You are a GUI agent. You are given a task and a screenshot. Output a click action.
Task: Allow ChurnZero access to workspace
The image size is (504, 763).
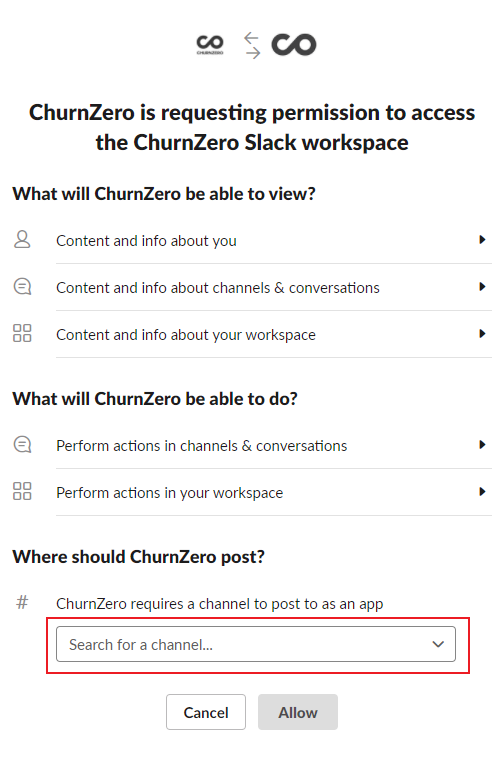tap(298, 712)
